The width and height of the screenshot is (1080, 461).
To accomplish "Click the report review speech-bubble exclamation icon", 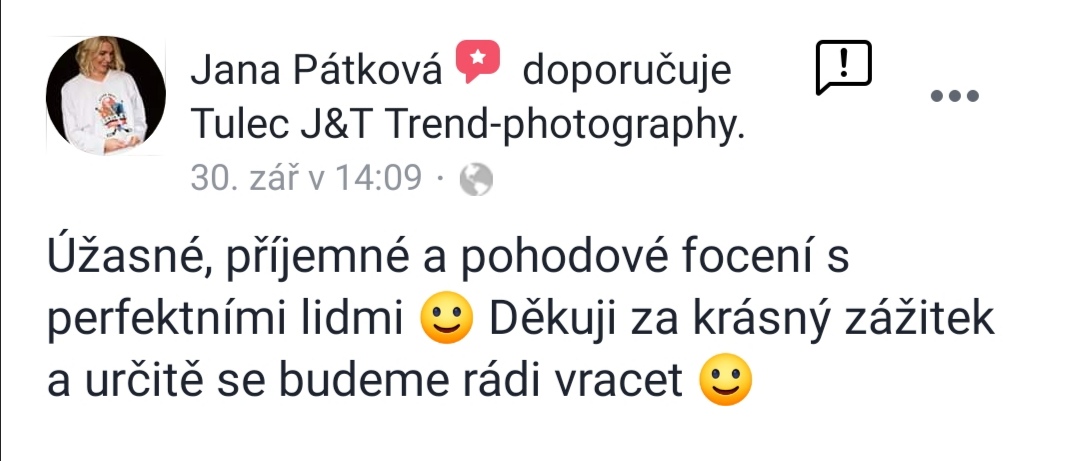I will pyautogui.click(x=844, y=68).
